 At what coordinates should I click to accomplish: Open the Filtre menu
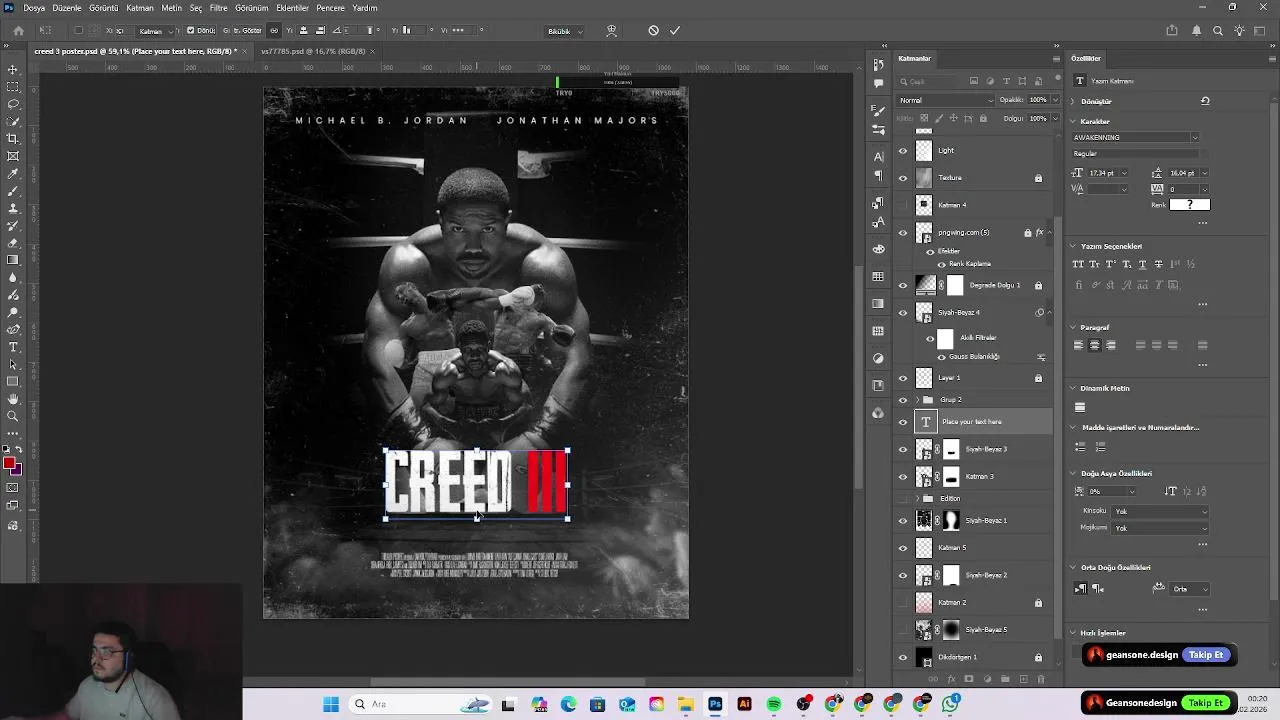[x=218, y=7]
